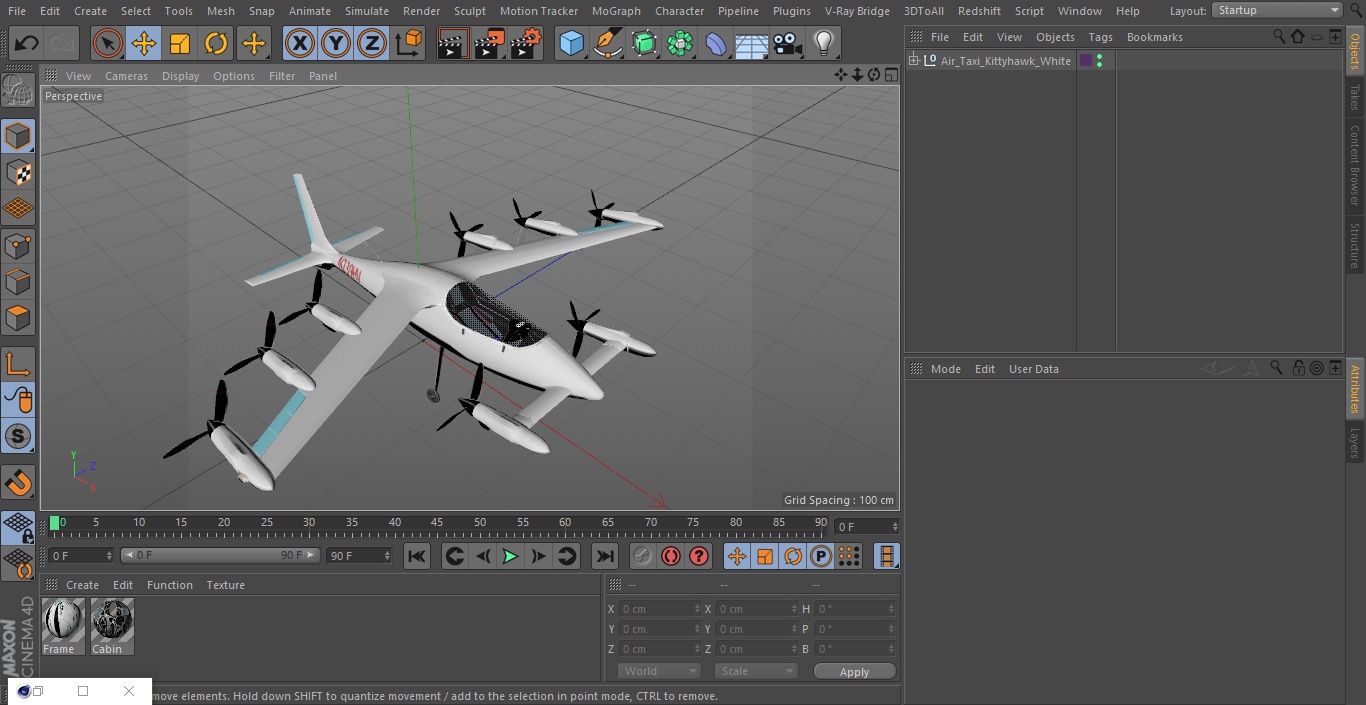Open Edit Render Settings icon
The width and height of the screenshot is (1366, 705).
[526, 43]
